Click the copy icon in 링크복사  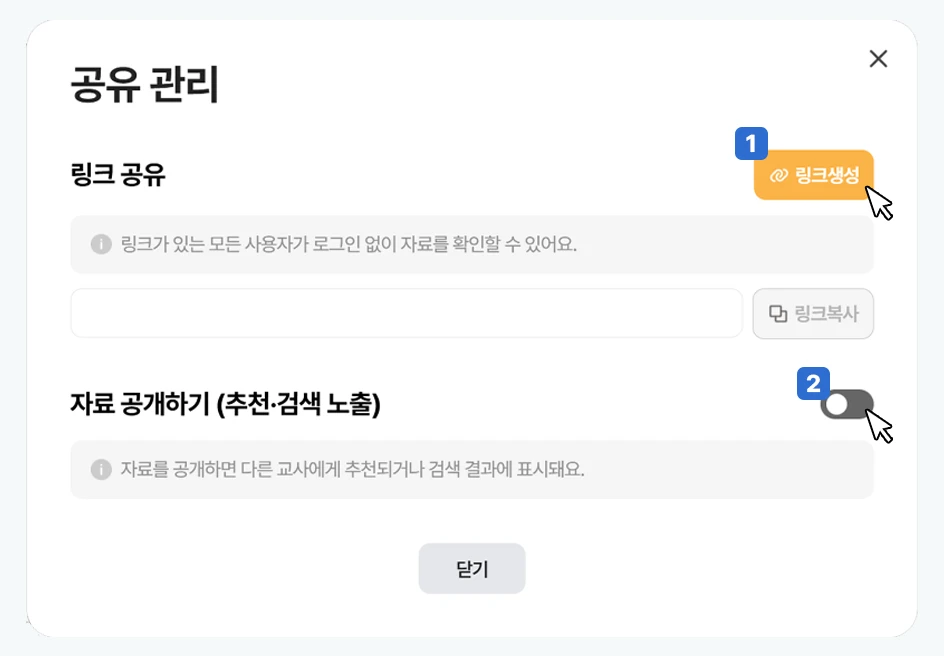coord(778,314)
